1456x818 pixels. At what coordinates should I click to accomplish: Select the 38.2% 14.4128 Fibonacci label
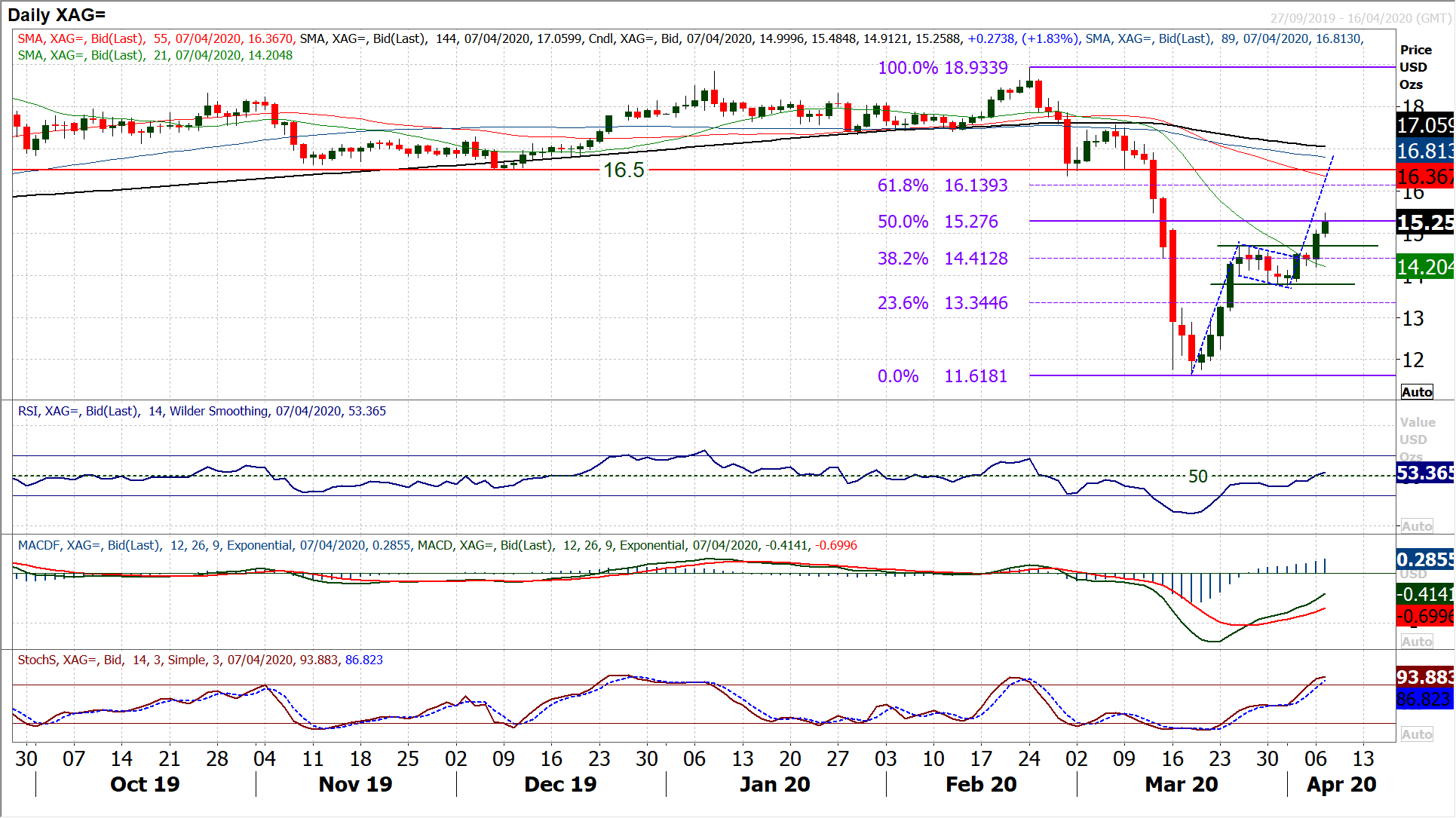943,259
